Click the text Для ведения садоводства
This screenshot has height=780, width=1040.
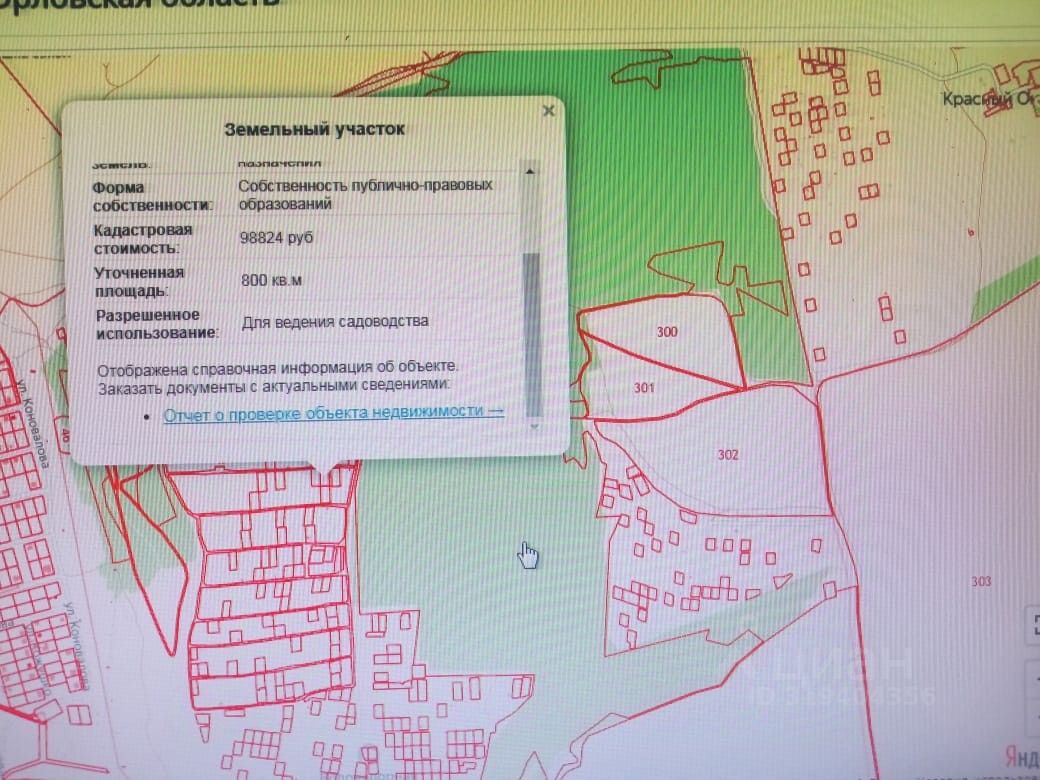click(335, 322)
